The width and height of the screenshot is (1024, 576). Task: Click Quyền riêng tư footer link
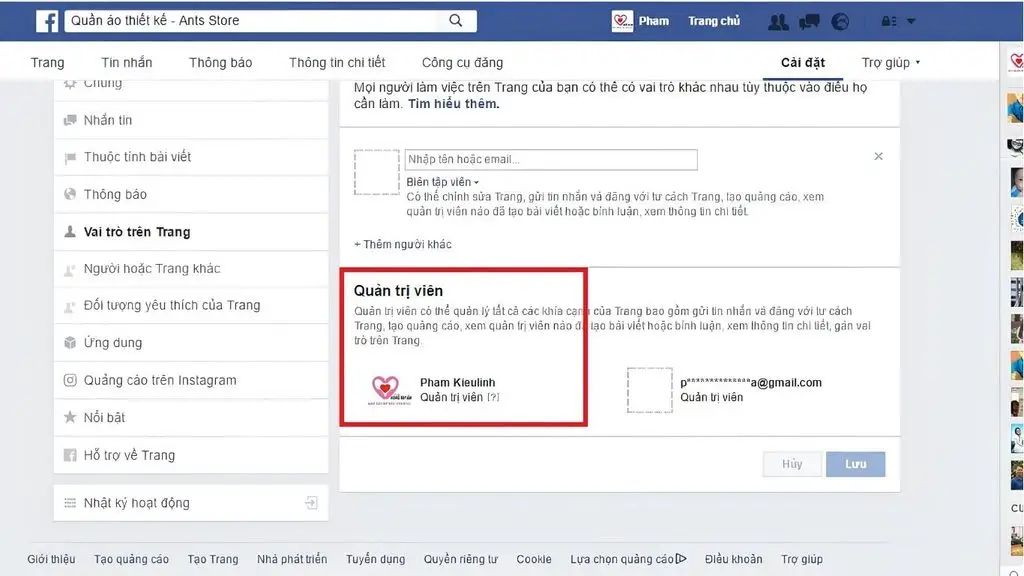[x=460, y=560]
